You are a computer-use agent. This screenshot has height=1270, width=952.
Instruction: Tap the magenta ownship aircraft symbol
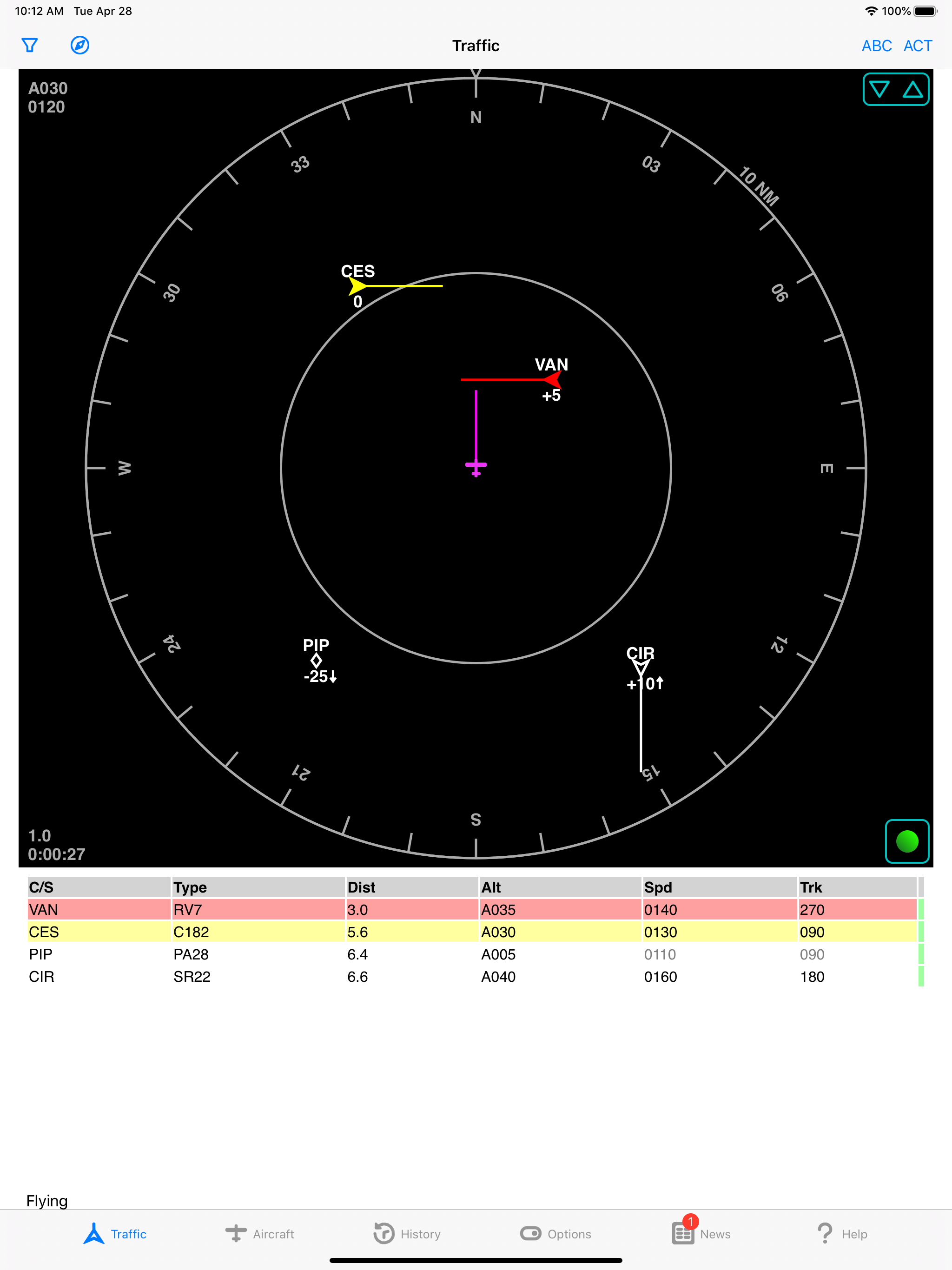[476, 466]
